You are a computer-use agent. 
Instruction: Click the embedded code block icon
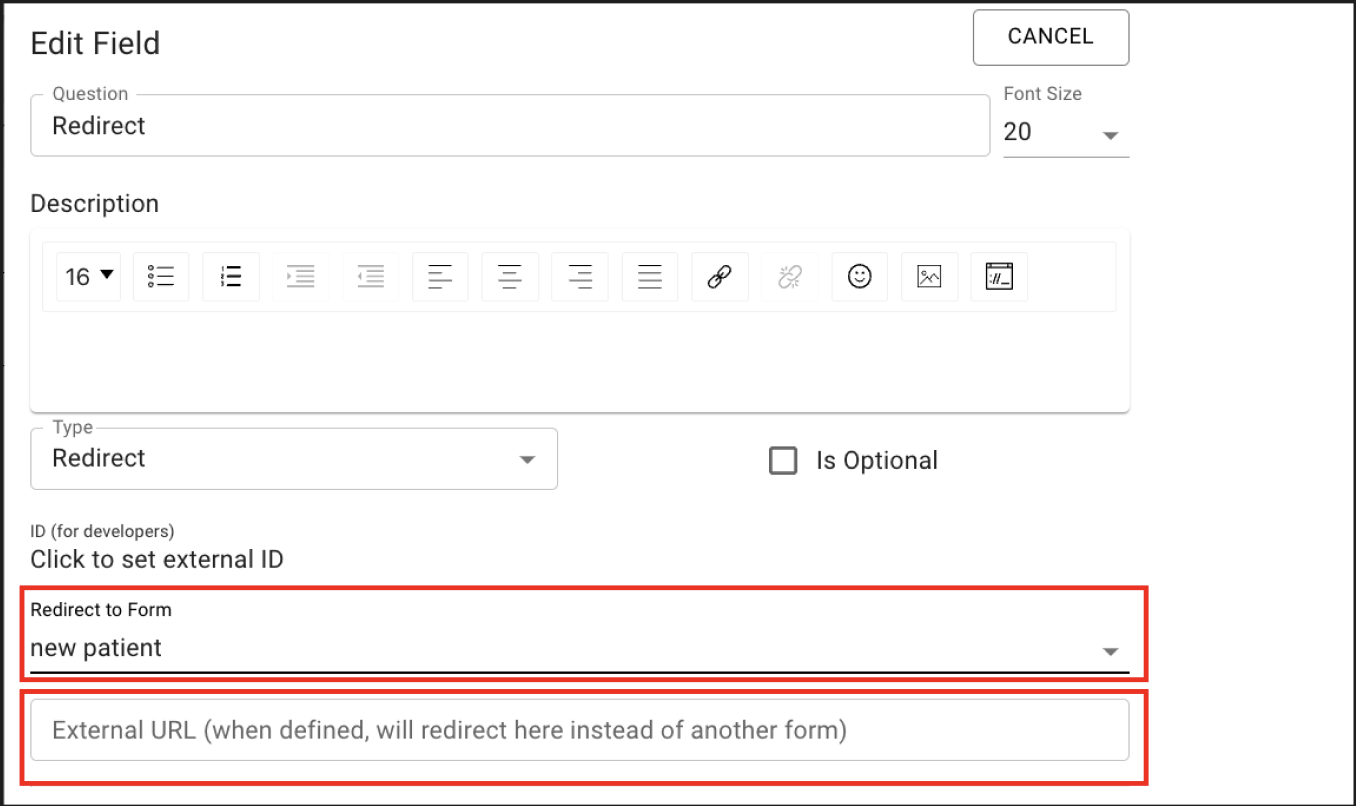(x=999, y=277)
